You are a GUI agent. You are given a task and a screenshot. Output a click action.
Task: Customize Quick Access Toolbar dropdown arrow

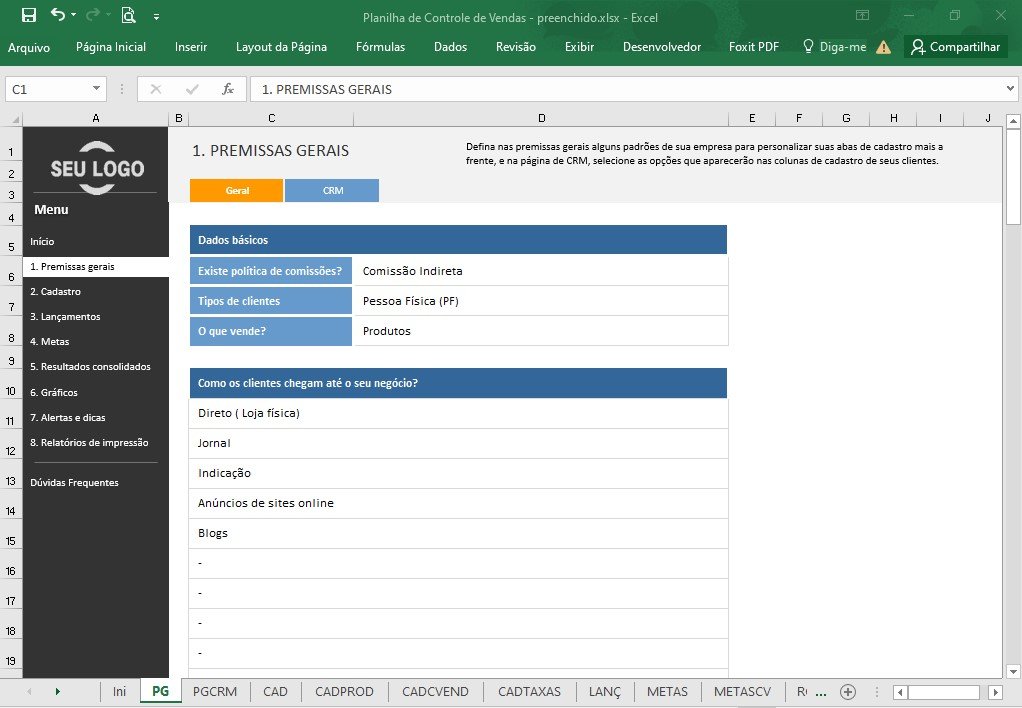156,17
